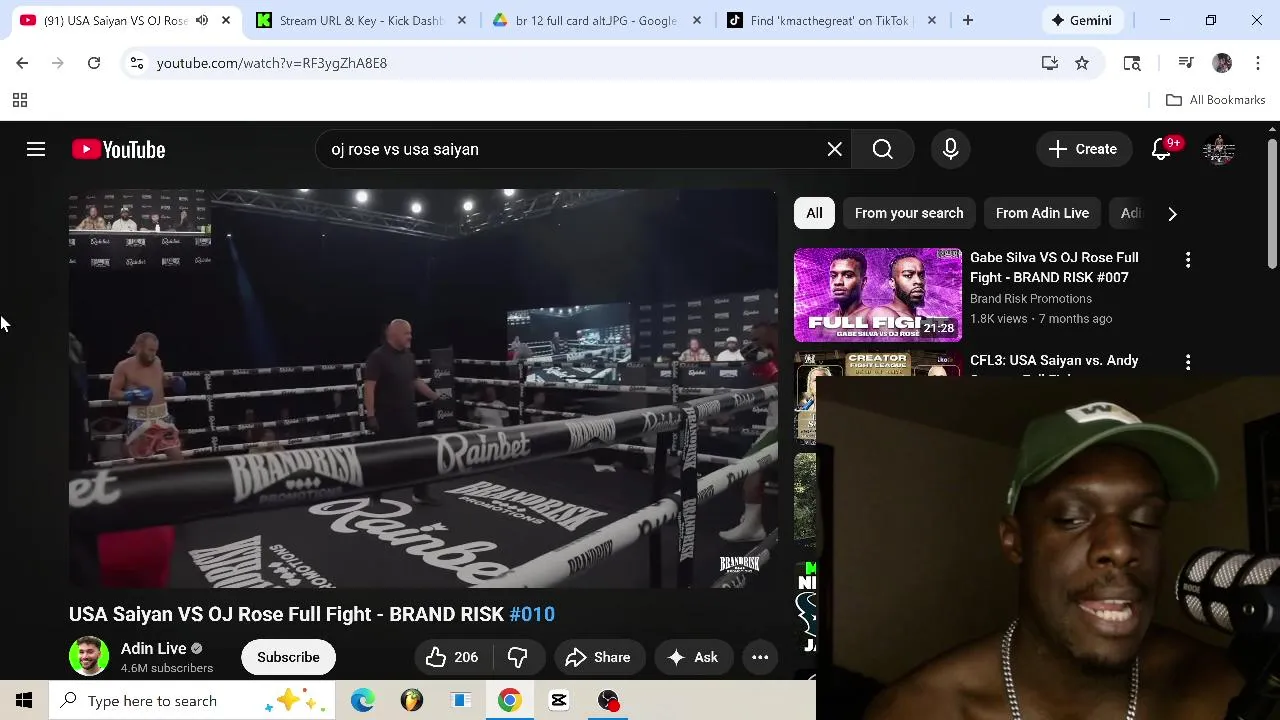1280x720 pixels.
Task: Open the YouTube account avatar menu
Action: point(1219,149)
